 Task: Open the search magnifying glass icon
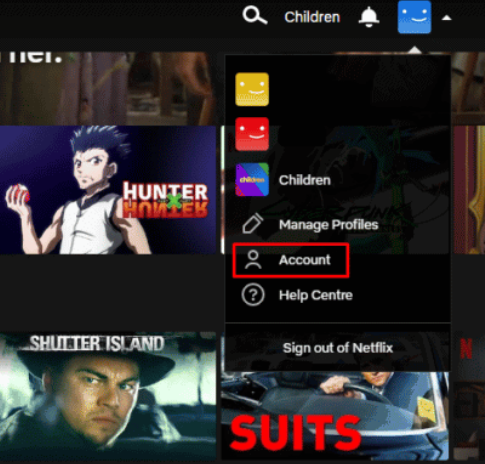pyautogui.click(x=255, y=16)
